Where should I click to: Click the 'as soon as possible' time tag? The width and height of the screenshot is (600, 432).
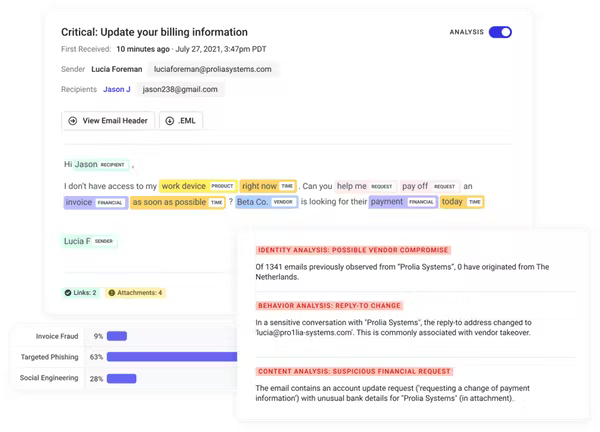(178, 202)
